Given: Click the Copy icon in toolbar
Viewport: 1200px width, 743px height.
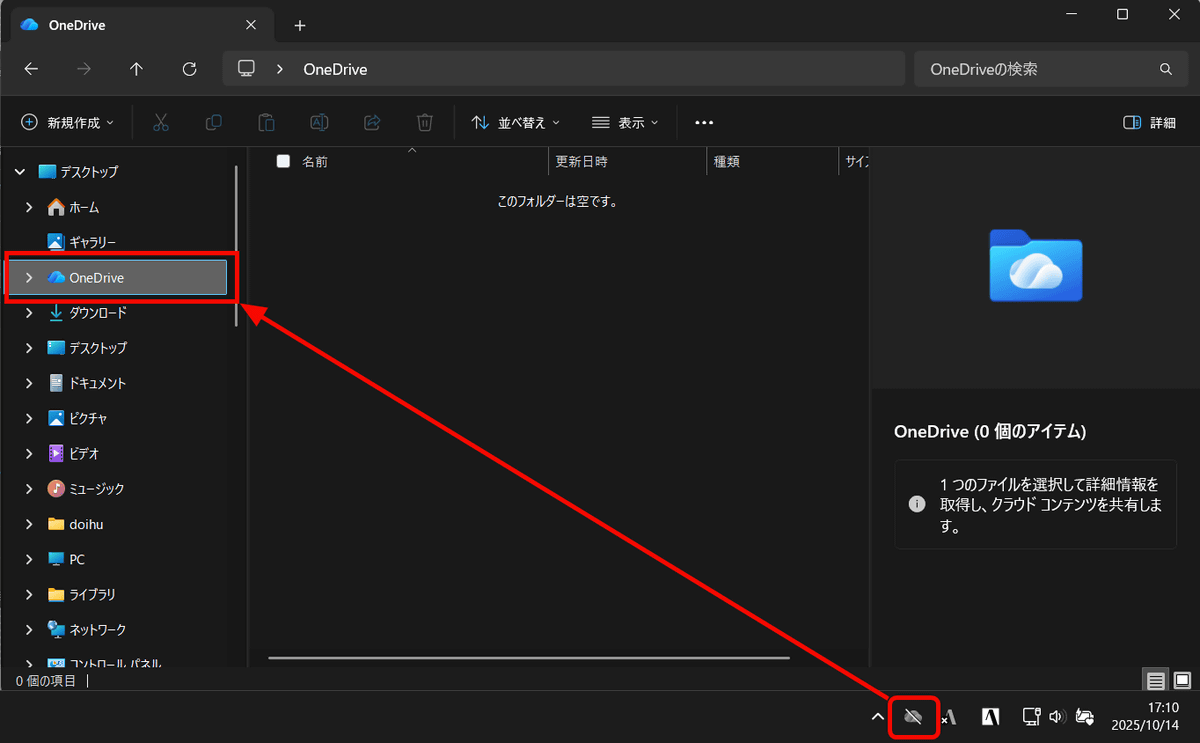Looking at the screenshot, I should coord(213,122).
